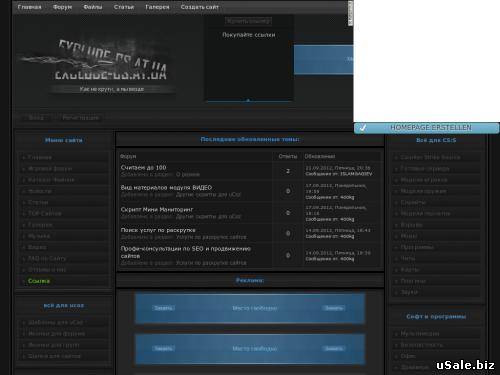Select Плагины in the right CS:S menu
Image resolution: width=500 pixels, height=375 pixels.
point(413,281)
